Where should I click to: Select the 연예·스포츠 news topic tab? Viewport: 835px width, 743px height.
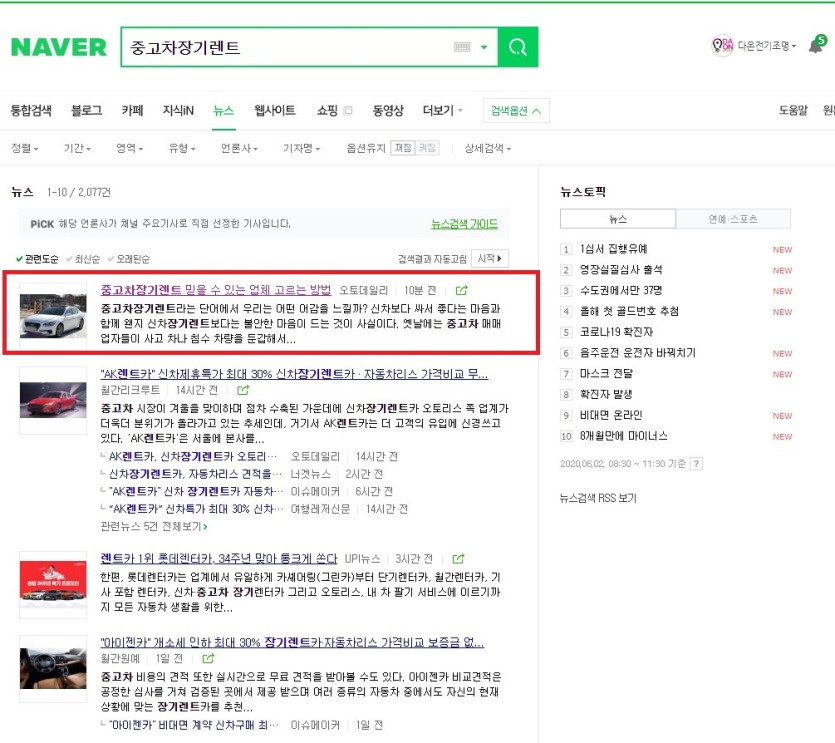(x=732, y=218)
